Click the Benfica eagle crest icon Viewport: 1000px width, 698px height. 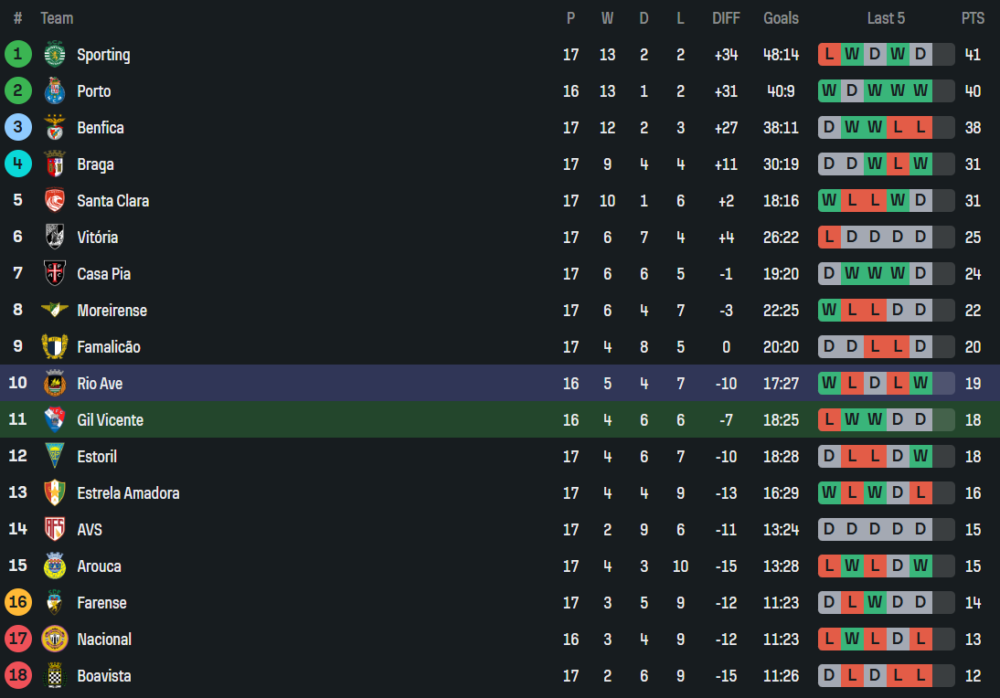pyautogui.click(x=54, y=128)
